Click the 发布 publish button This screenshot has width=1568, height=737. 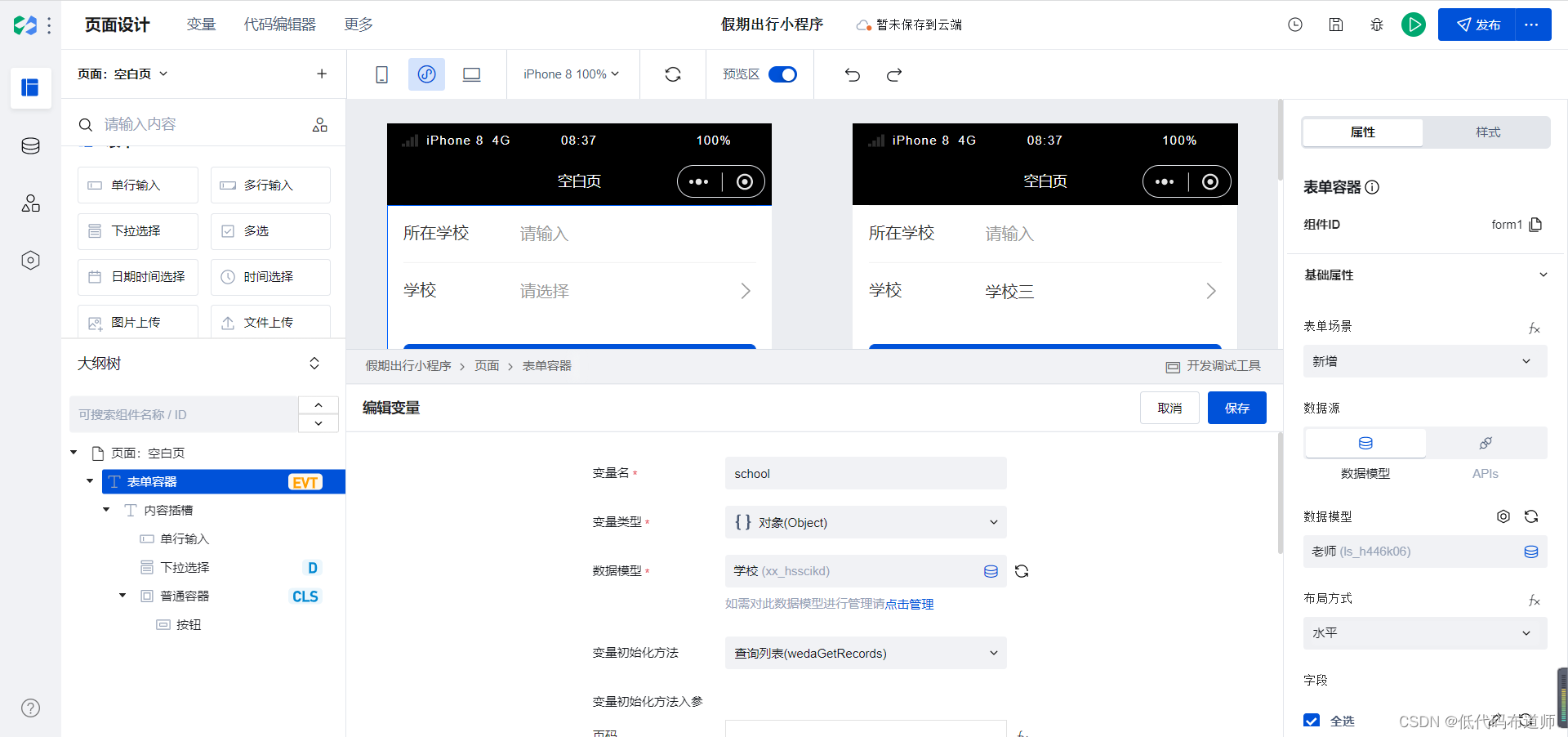tap(1477, 25)
